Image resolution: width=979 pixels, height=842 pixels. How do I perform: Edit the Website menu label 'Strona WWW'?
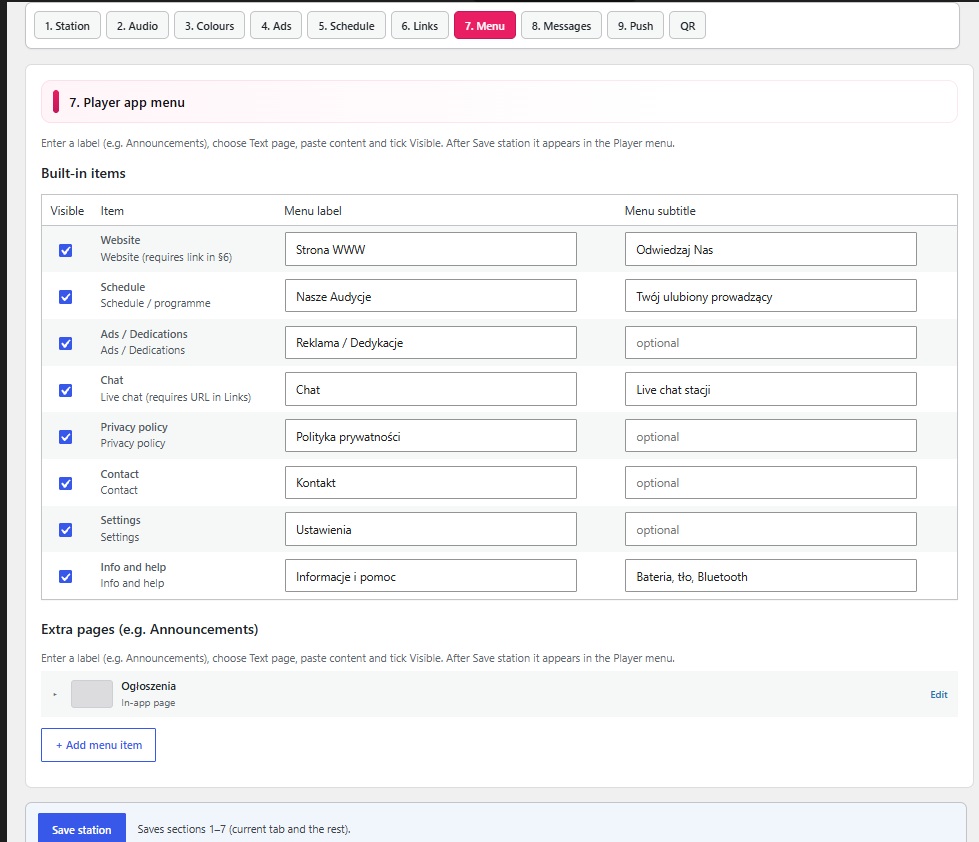pyautogui.click(x=431, y=249)
